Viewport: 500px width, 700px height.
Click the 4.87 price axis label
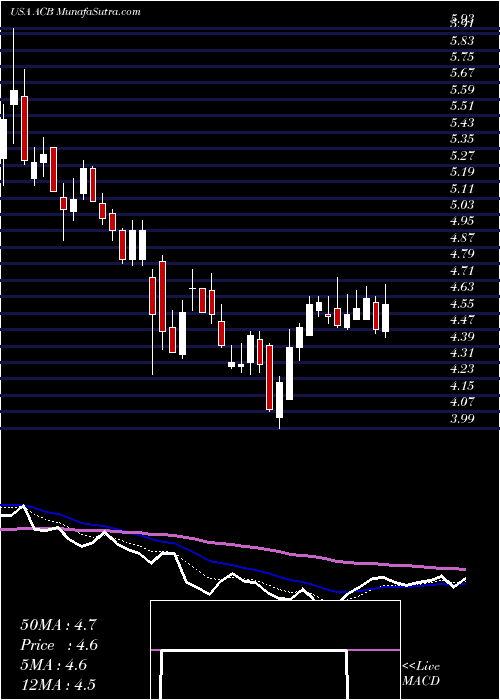(462, 238)
